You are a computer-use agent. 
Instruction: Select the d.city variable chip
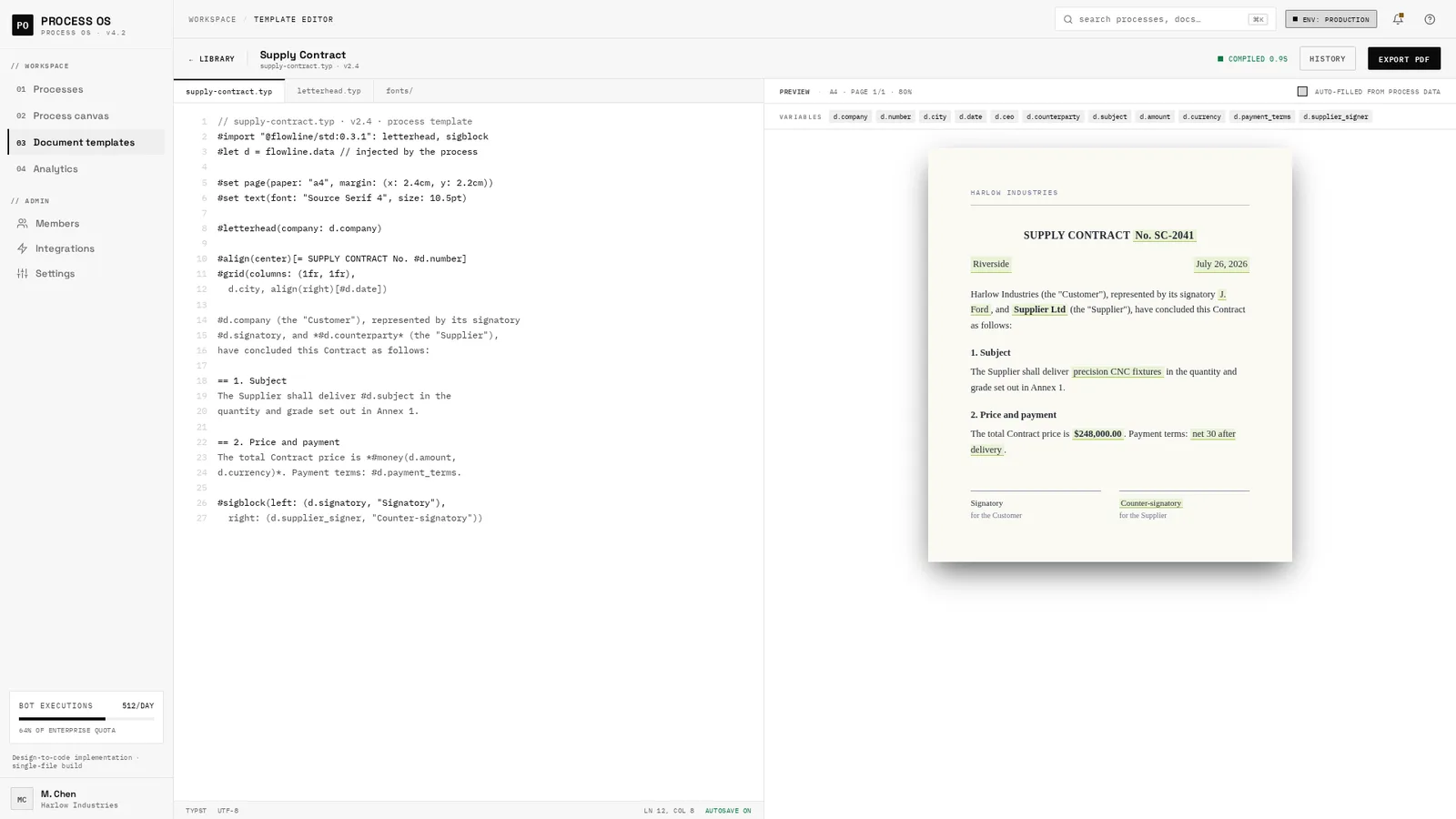935,116
